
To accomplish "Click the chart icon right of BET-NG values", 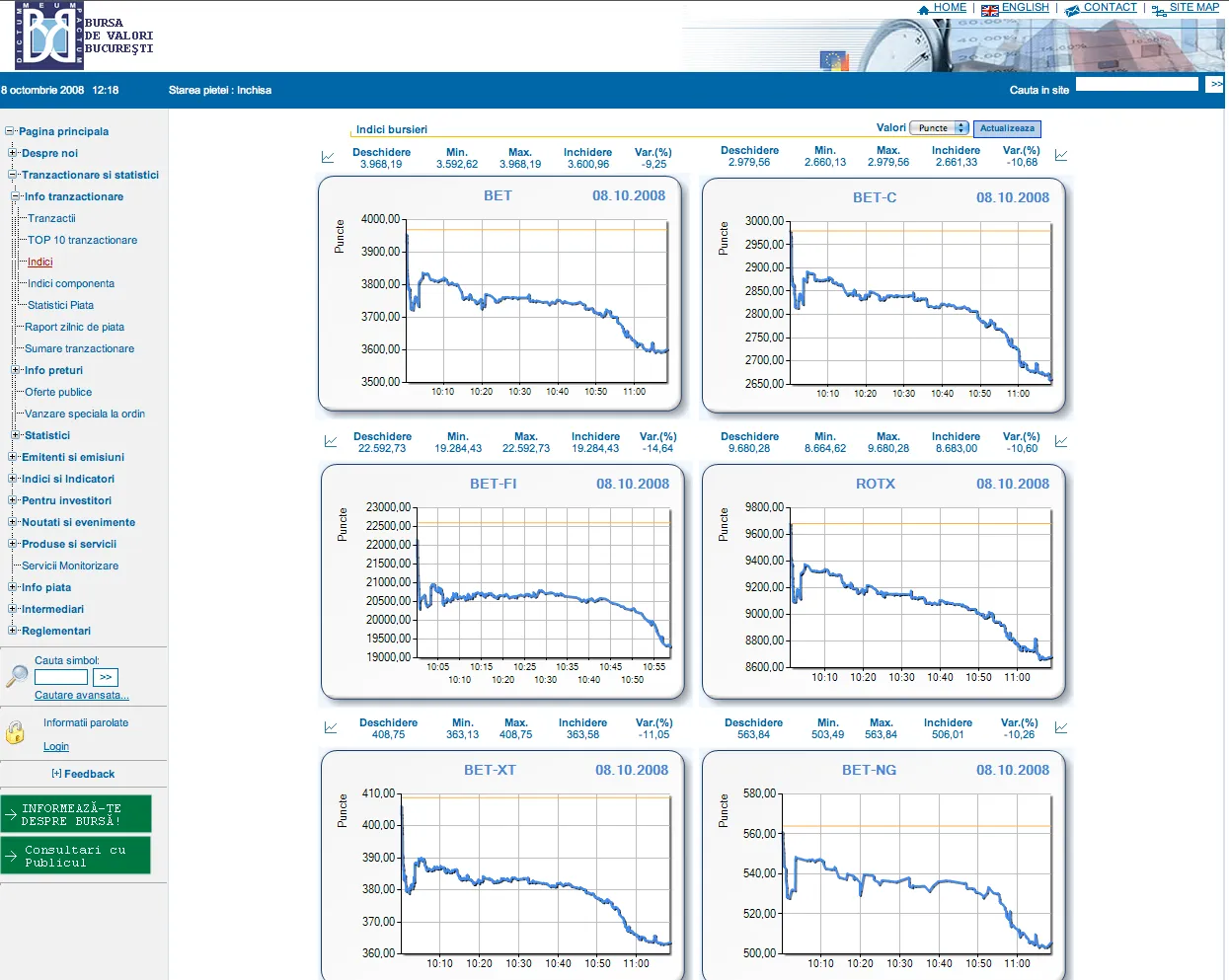I will pos(1061,727).
